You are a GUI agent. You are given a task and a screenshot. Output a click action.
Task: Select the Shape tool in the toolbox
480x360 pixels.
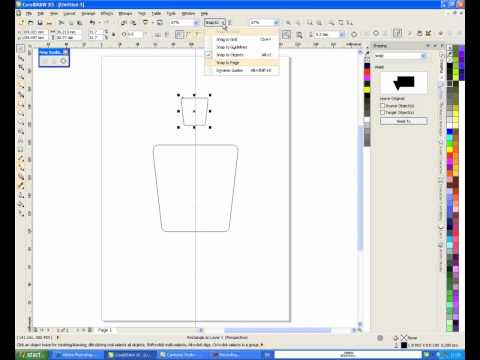21,59
